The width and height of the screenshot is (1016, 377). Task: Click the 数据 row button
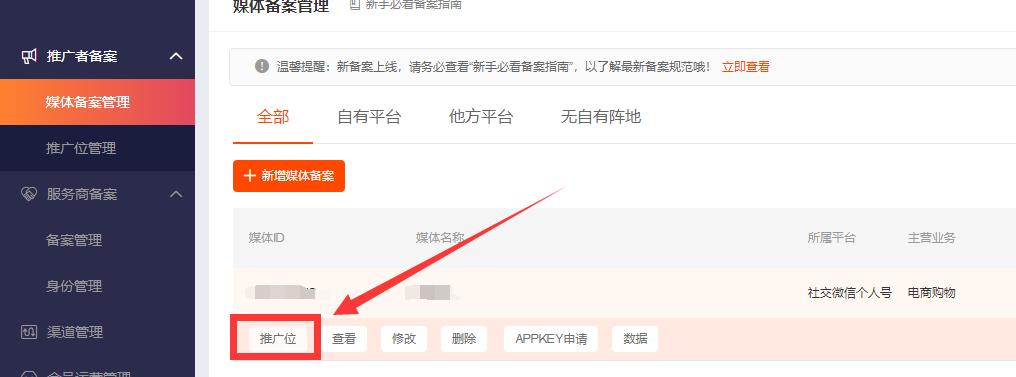point(636,338)
